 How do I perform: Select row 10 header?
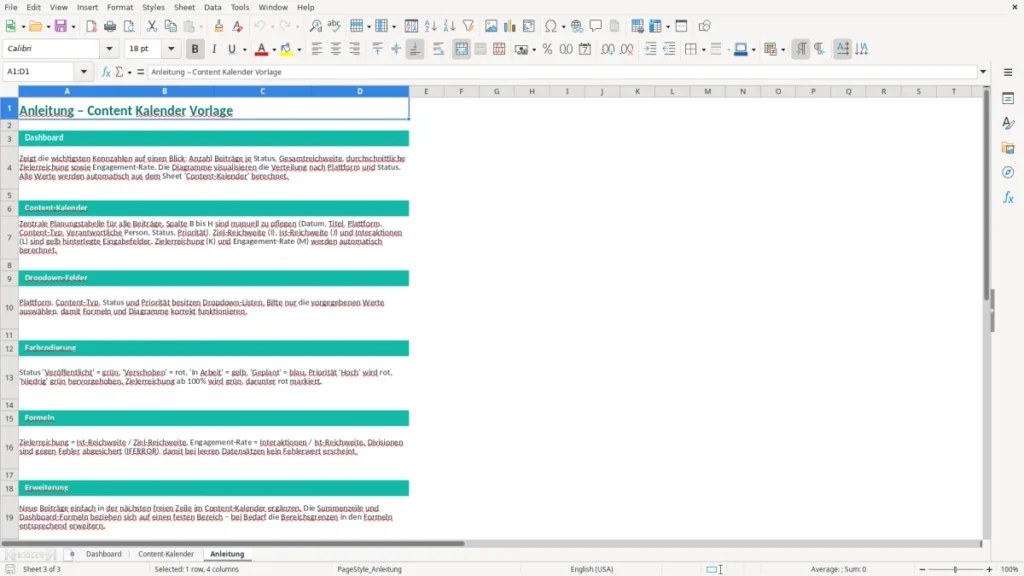[x=9, y=308]
